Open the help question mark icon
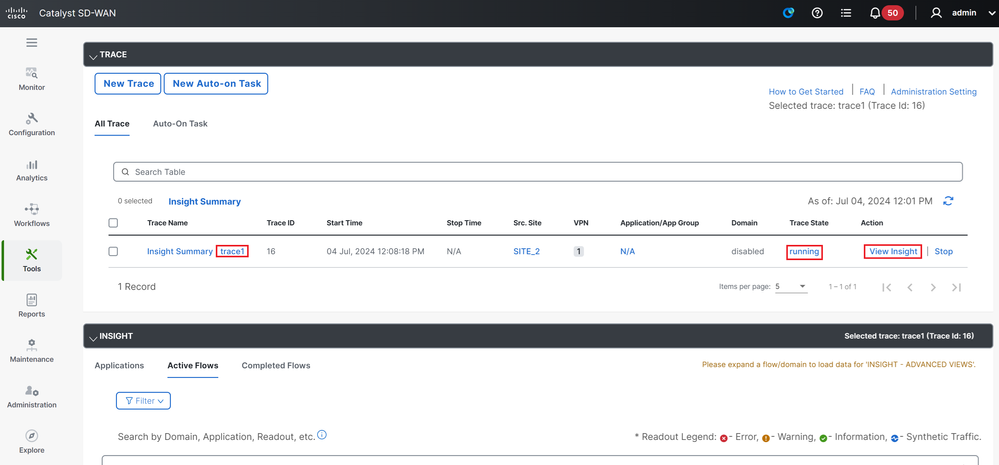Viewport: 999px width, 465px height. (817, 13)
